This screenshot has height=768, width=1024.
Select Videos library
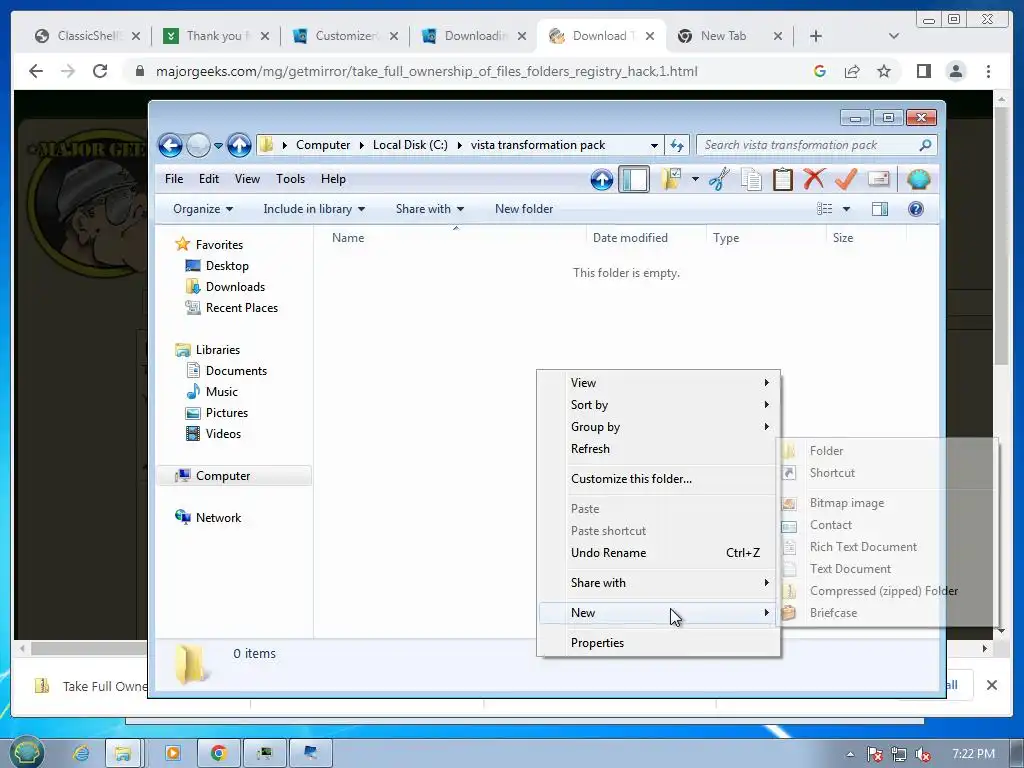pyautogui.click(x=223, y=434)
